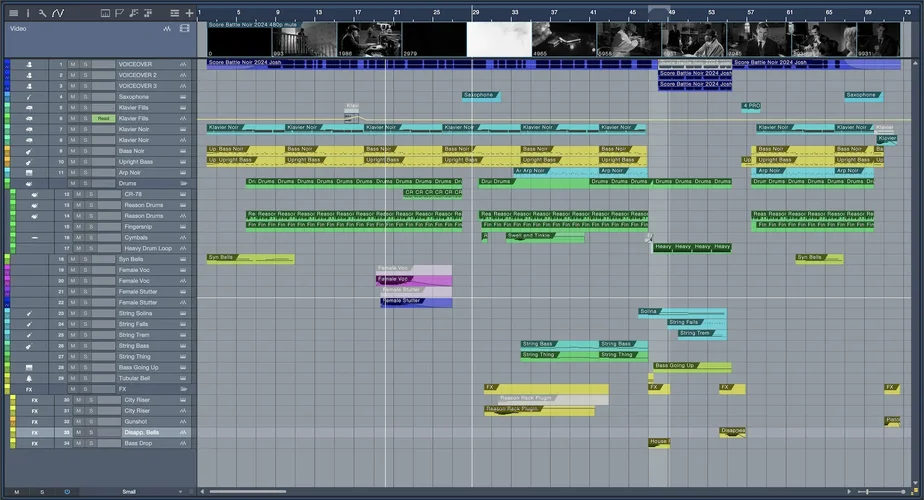Image resolution: width=924 pixels, height=500 pixels.
Task: Toggle the automation curve icon
Action: (58, 13)
